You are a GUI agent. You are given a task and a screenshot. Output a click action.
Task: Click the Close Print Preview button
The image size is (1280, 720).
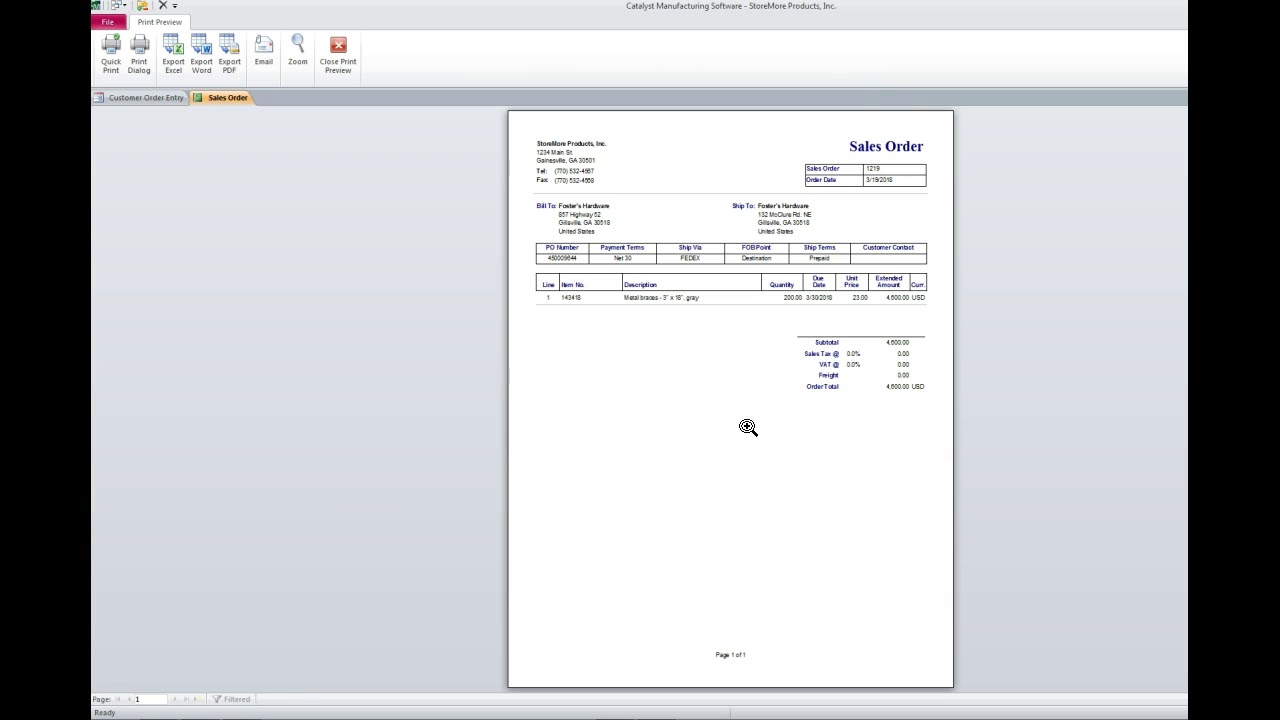pyautogui.click(x=338, y=54)
